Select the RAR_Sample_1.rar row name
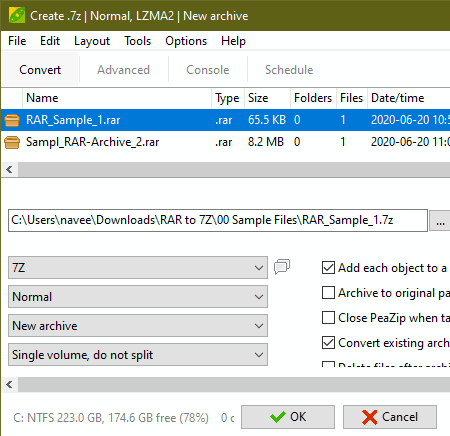 (x=73, y=120)
